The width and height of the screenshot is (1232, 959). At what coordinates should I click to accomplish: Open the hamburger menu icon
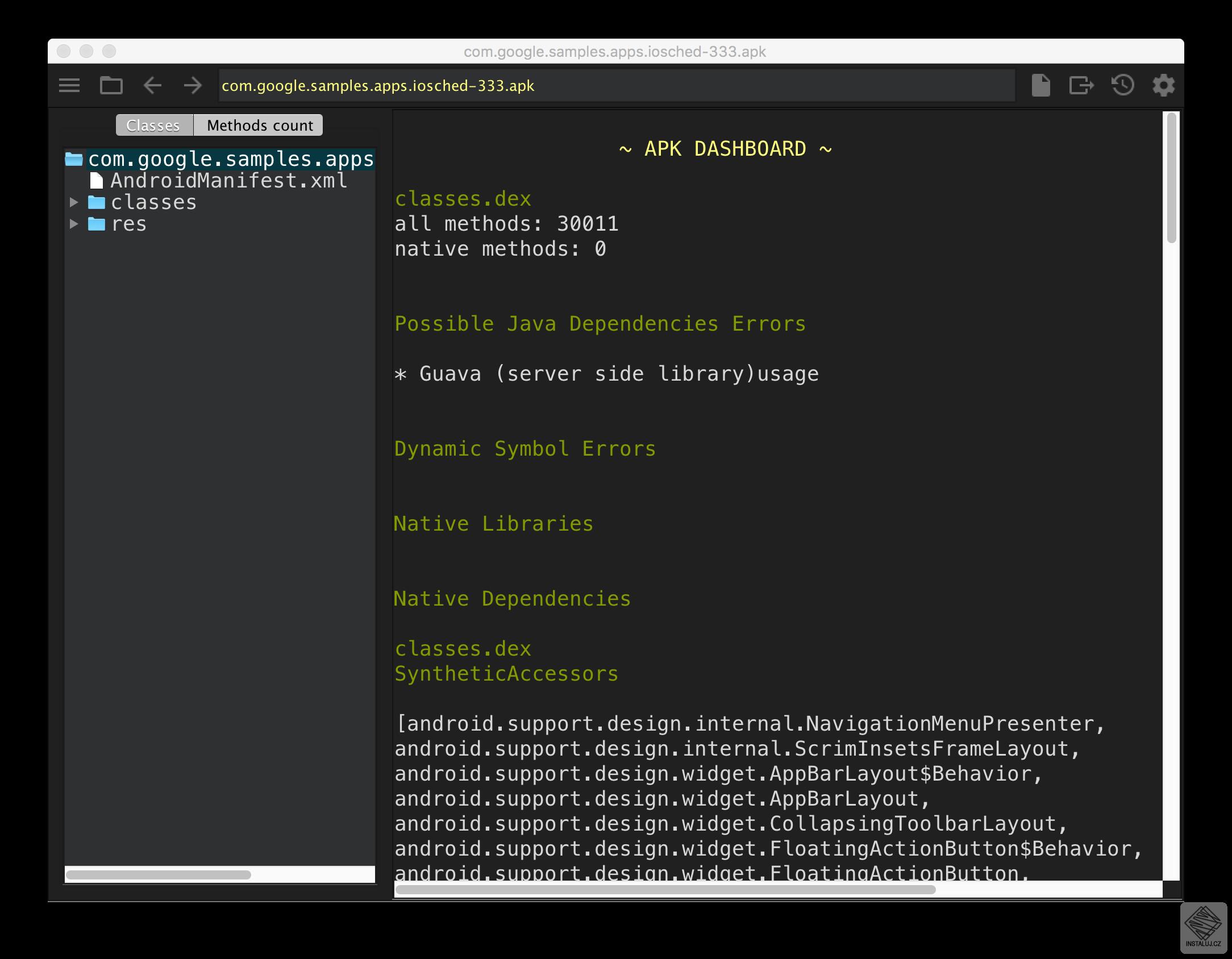pyautogui.click(x=69, y=86)
